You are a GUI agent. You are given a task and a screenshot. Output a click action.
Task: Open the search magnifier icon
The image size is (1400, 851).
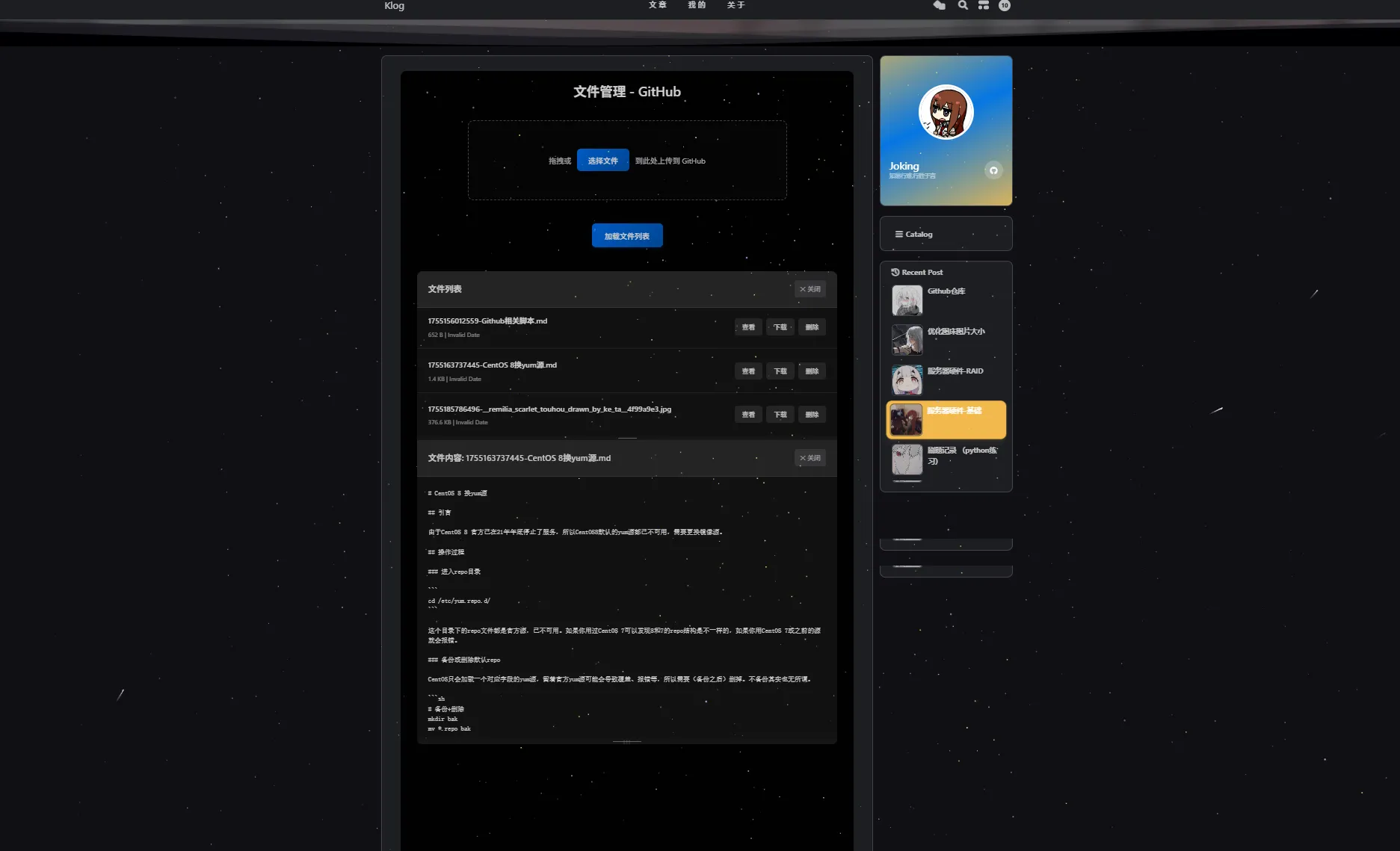963,5
